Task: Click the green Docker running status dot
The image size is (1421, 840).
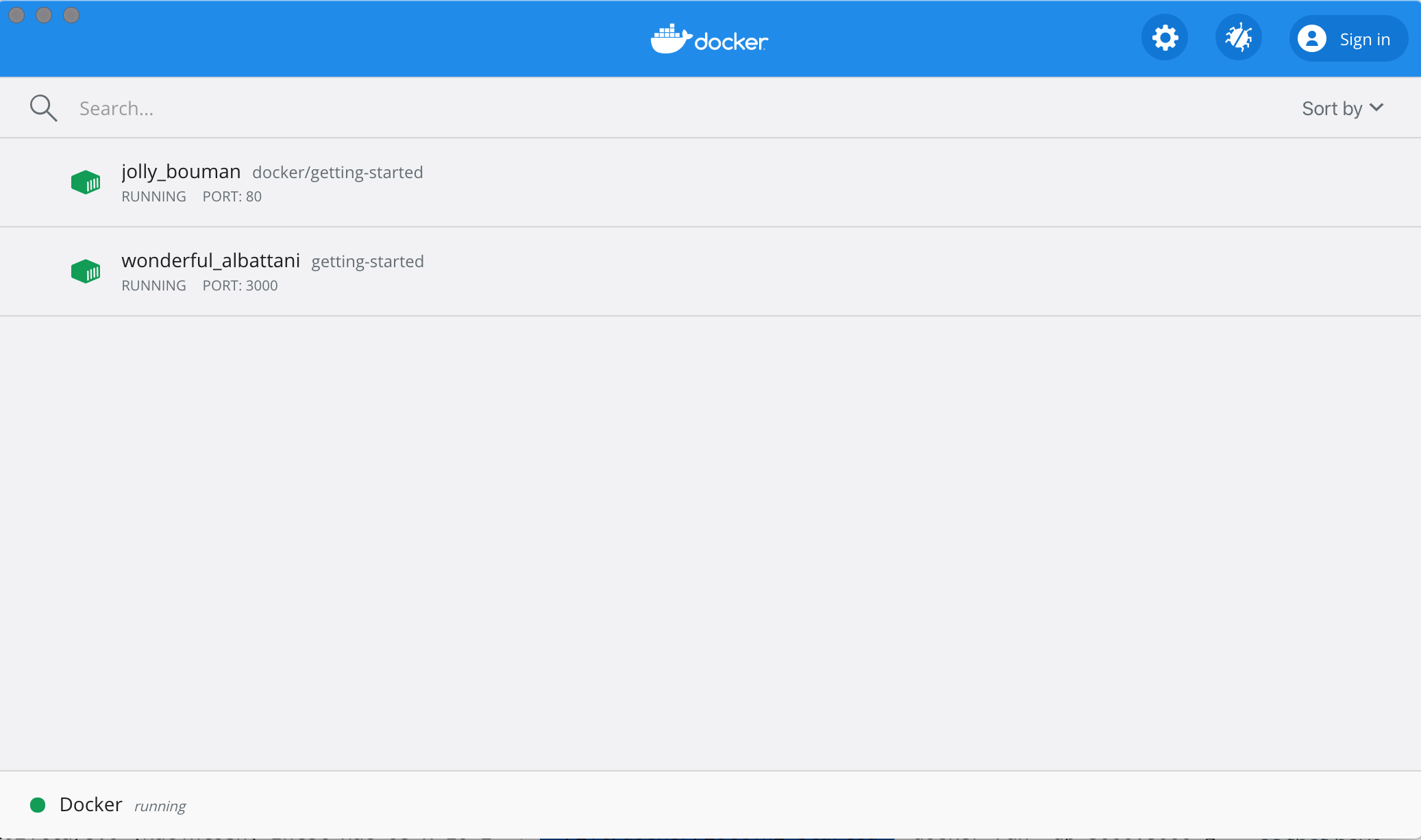Action: tap(38, 804)
